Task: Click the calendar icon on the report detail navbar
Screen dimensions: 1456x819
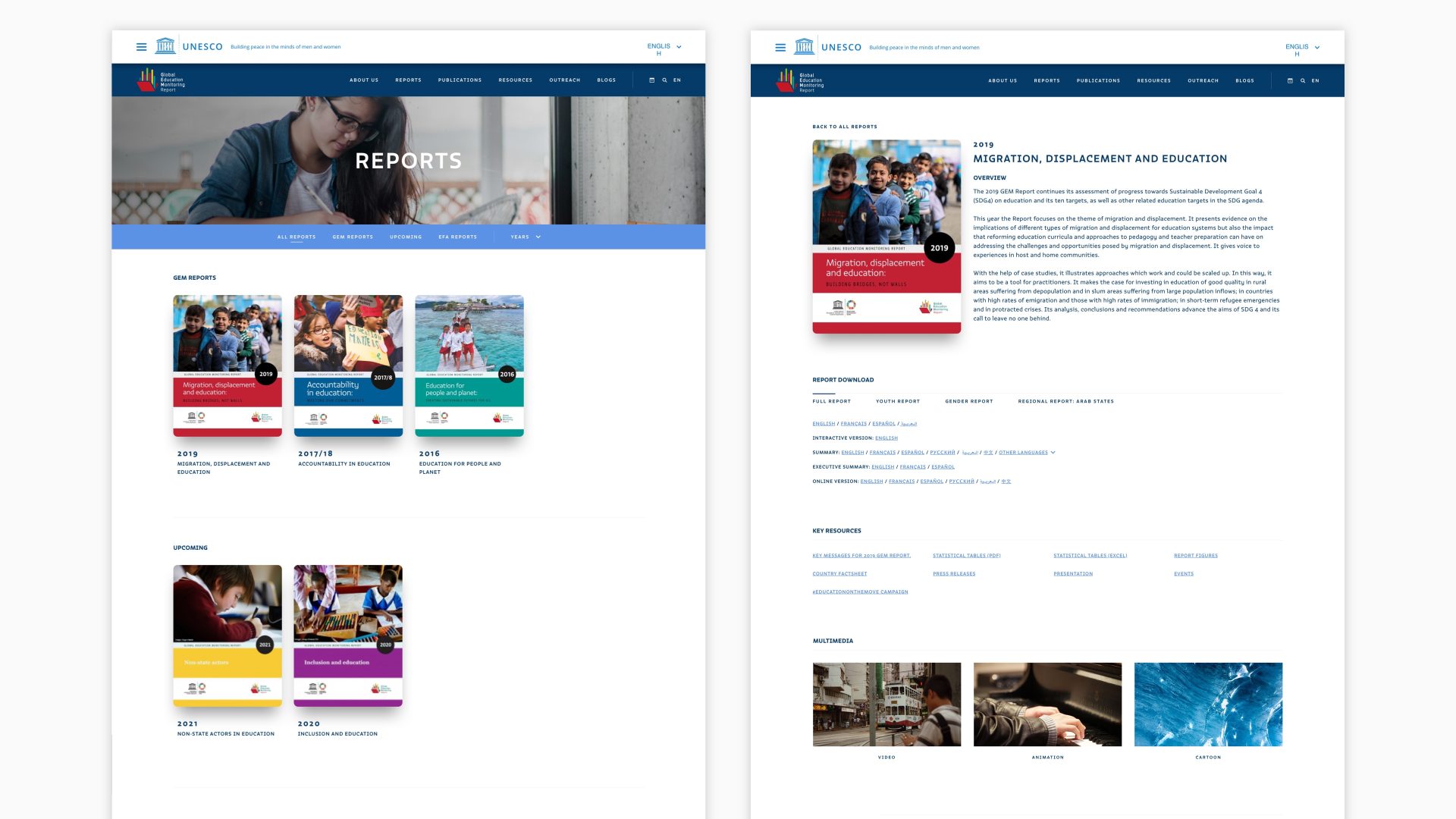Action: click(x=1290, y=81)
